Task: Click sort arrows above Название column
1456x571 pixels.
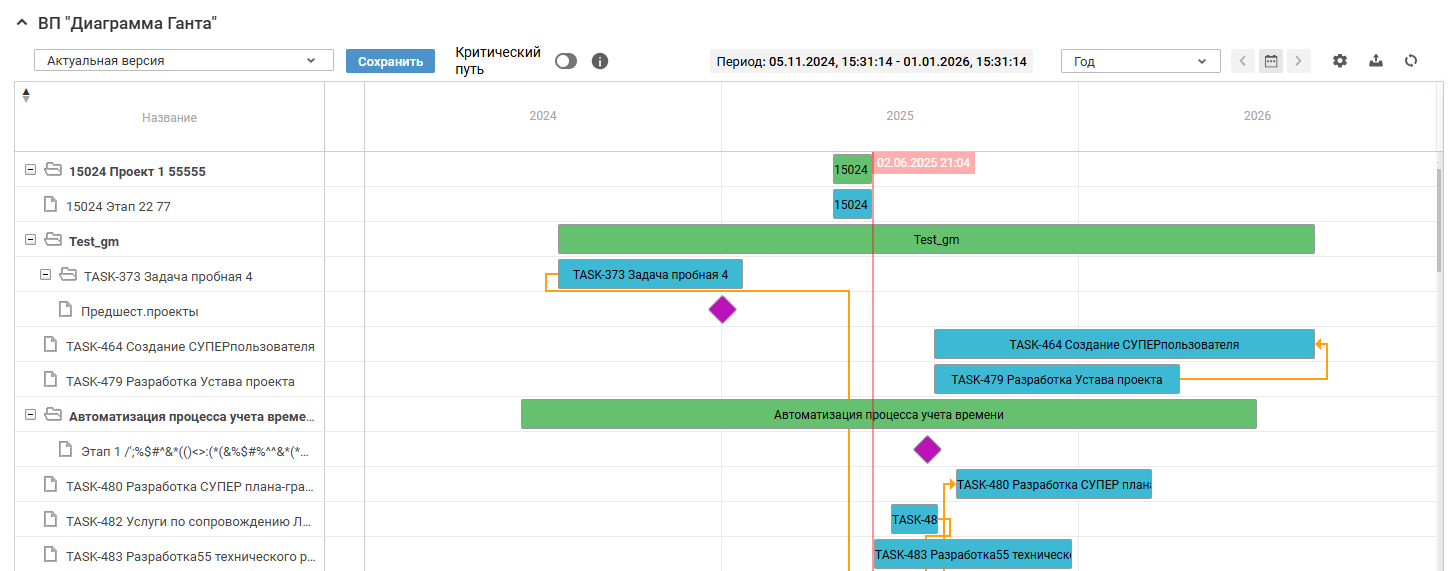Action: click(26, 95)
